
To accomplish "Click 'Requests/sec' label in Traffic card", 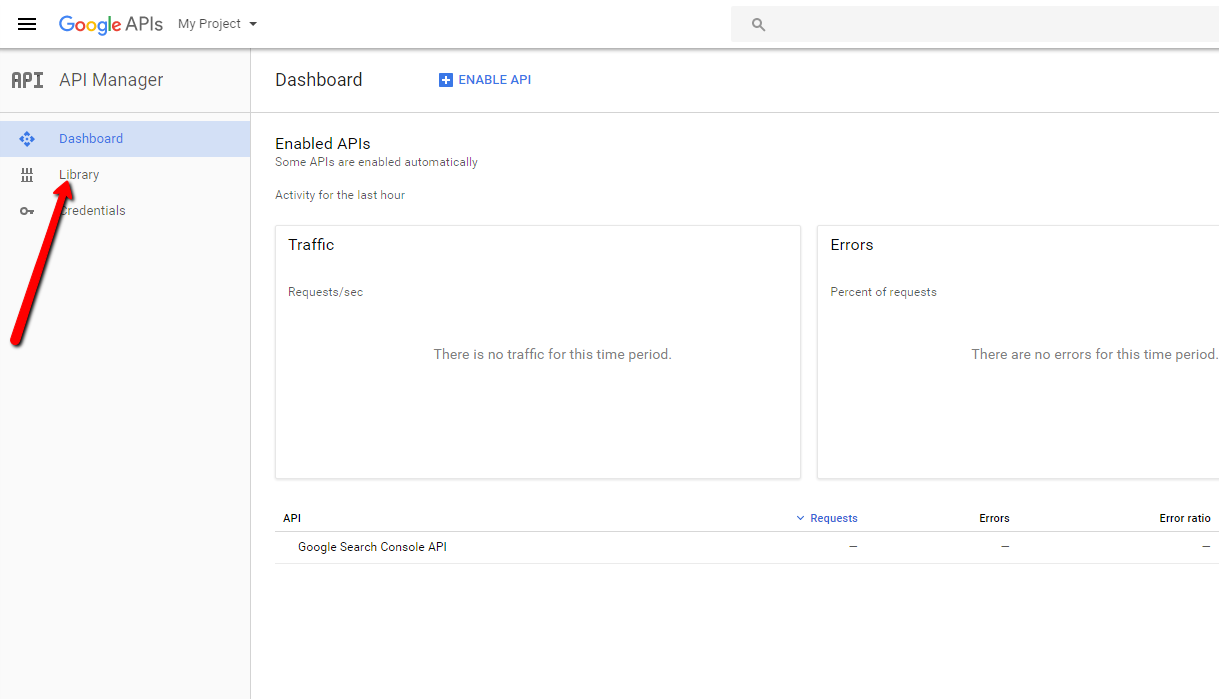I will click(325, 292).
